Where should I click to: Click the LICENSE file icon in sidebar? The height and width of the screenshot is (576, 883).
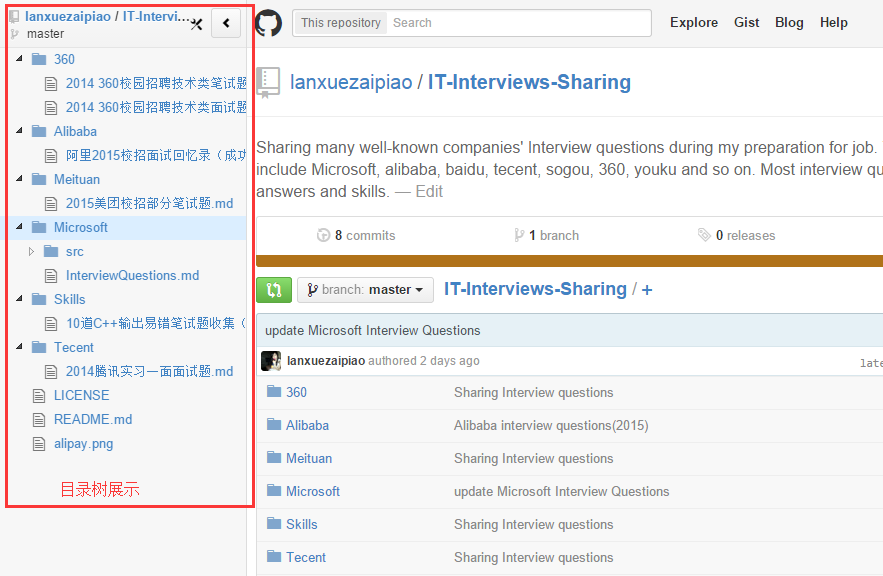pos(39,396)
